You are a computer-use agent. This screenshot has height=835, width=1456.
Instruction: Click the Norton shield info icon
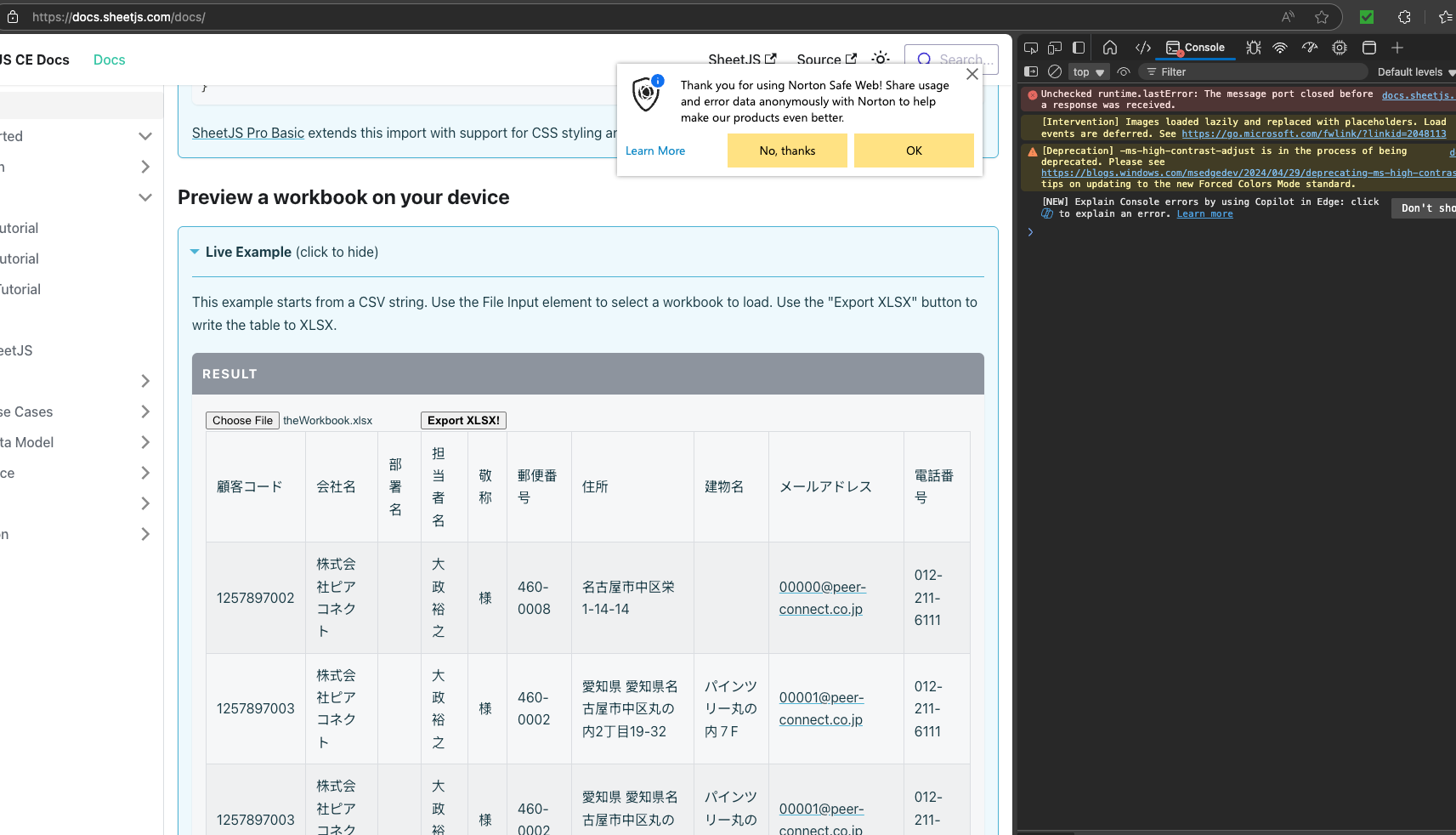click(648, 93)
